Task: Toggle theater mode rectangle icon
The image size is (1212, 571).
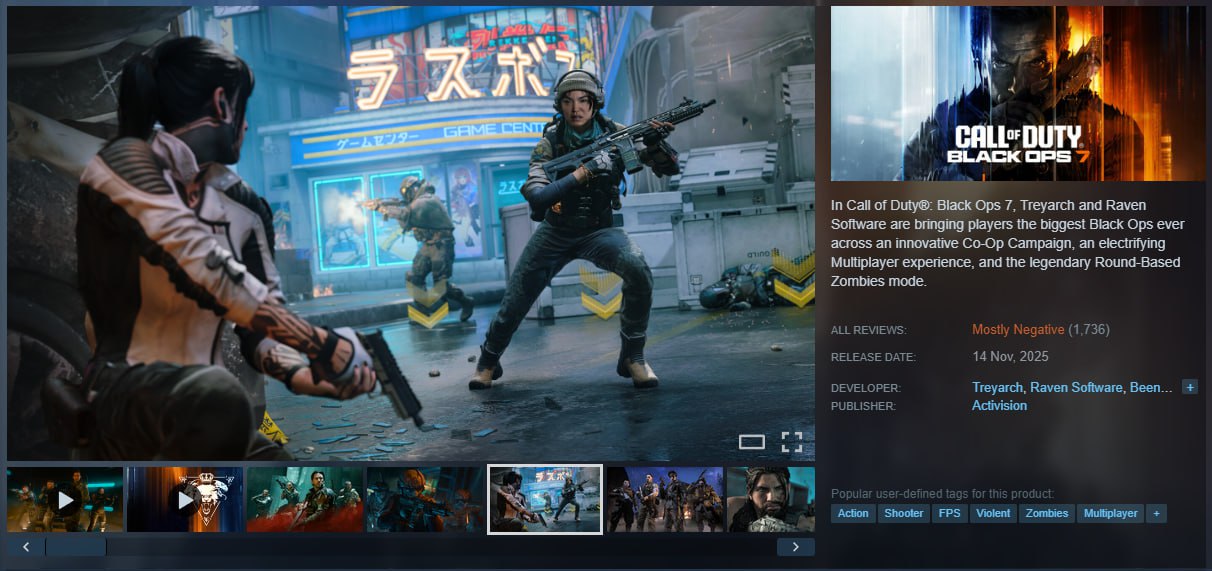Action: click(x=752, y=442)
